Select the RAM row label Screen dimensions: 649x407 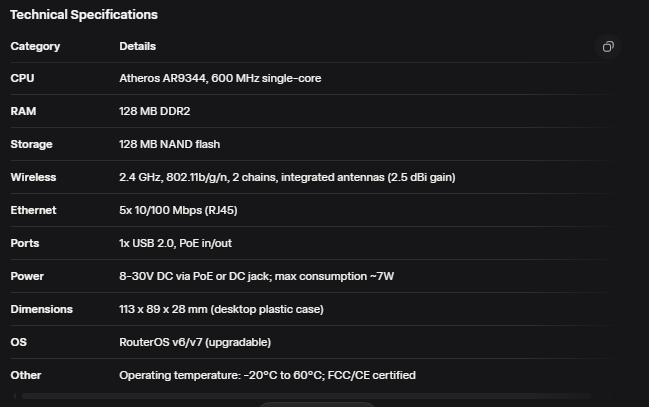[x=23, y=111]
